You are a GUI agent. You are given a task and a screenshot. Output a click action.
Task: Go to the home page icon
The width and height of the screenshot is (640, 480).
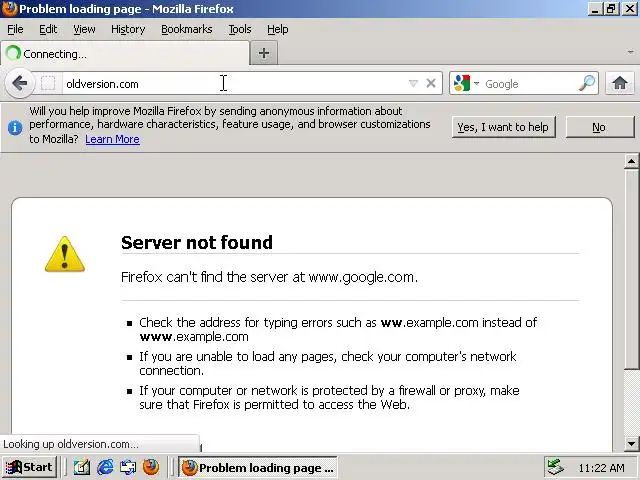(x=620, y=83)
